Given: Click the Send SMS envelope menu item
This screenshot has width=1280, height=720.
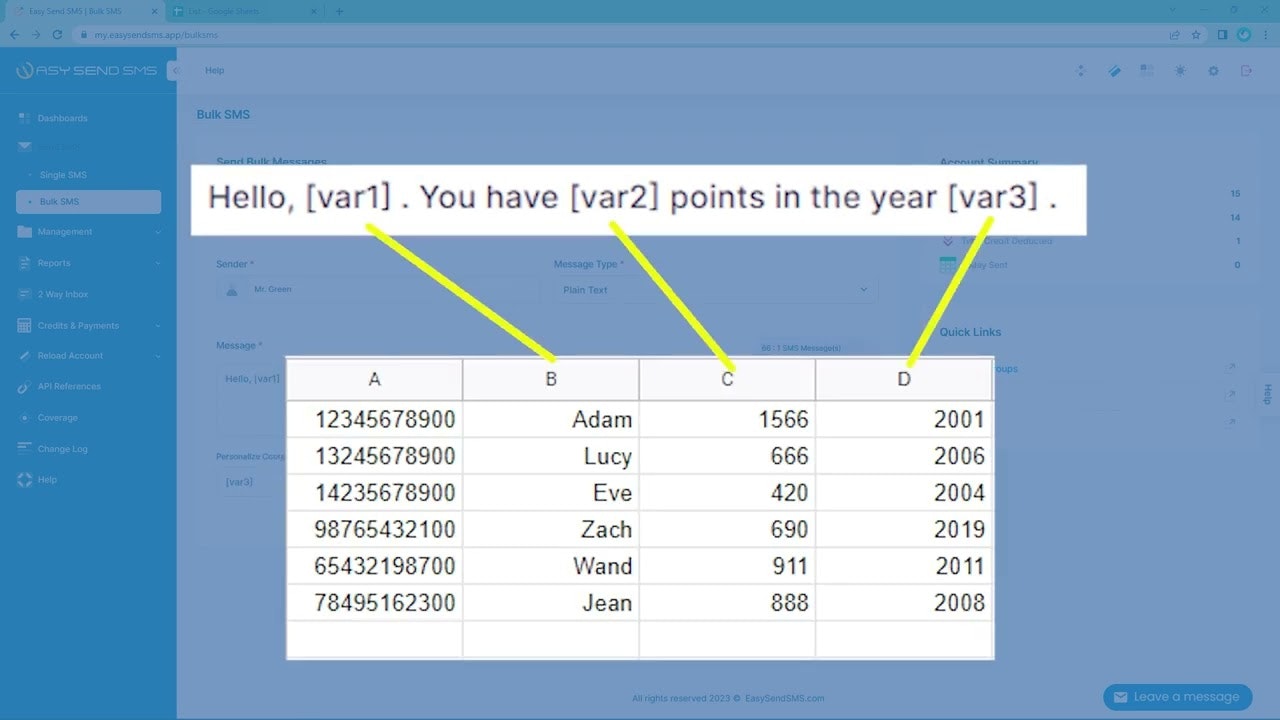Looking at the screenshot, I should point(88,146).
